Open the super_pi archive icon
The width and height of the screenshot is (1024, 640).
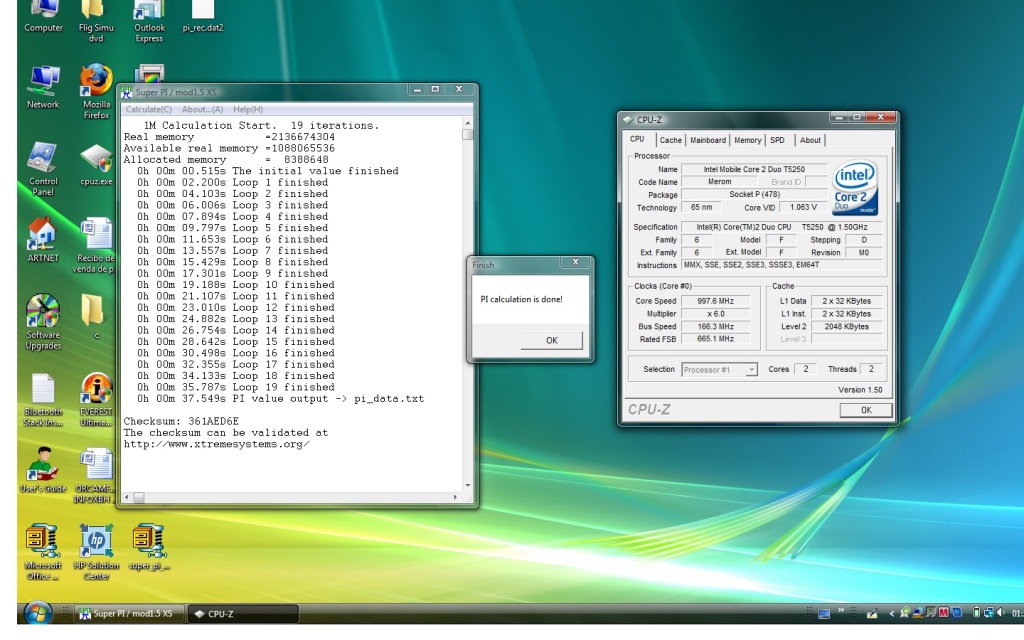click(x=149, y=547)
